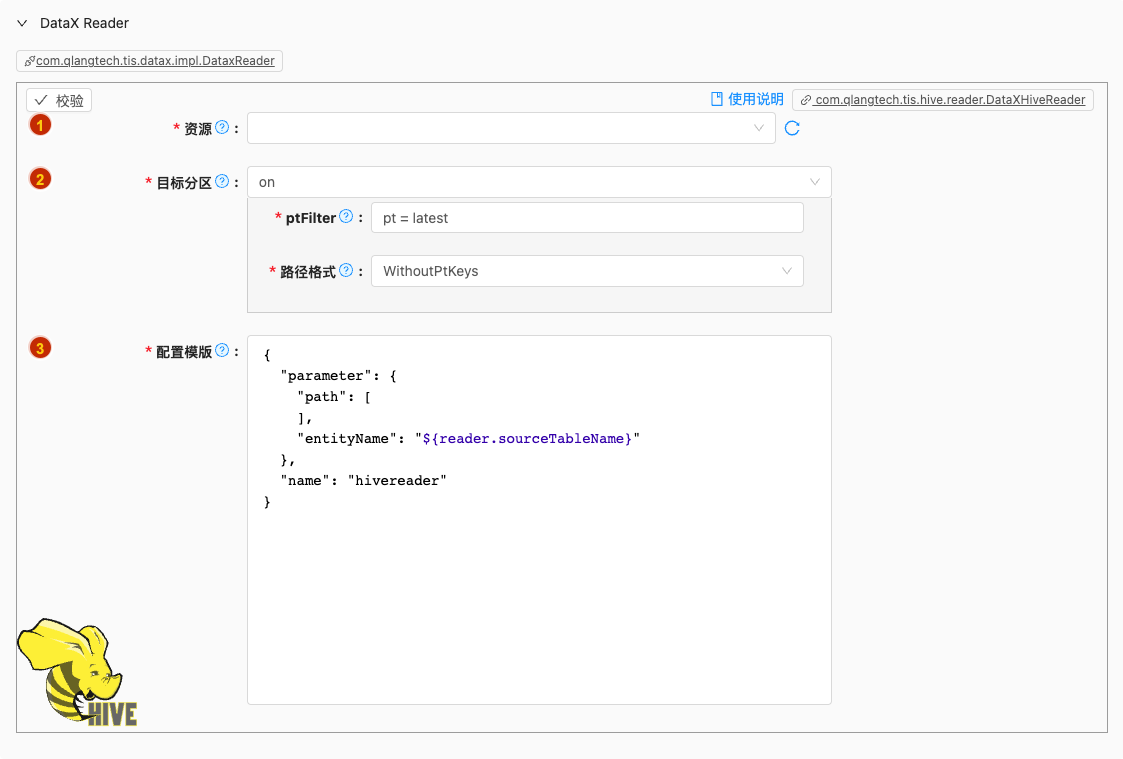Open the 使用说明 usage instructions link

point(747,99)
